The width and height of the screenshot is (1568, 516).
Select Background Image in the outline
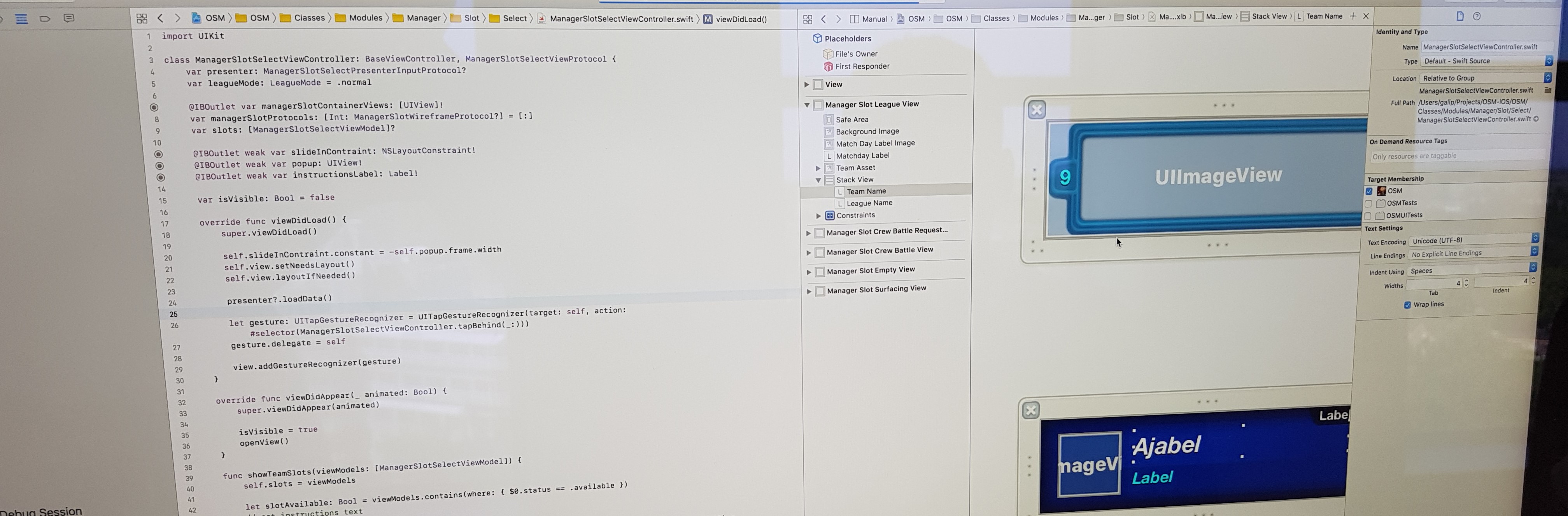[862, 131]
